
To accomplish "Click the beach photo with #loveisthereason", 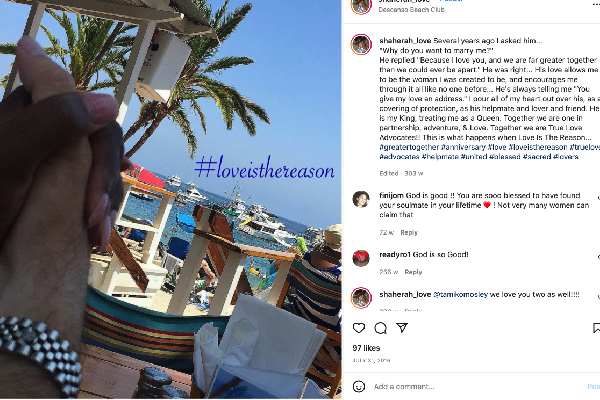I will pos(171,199).
